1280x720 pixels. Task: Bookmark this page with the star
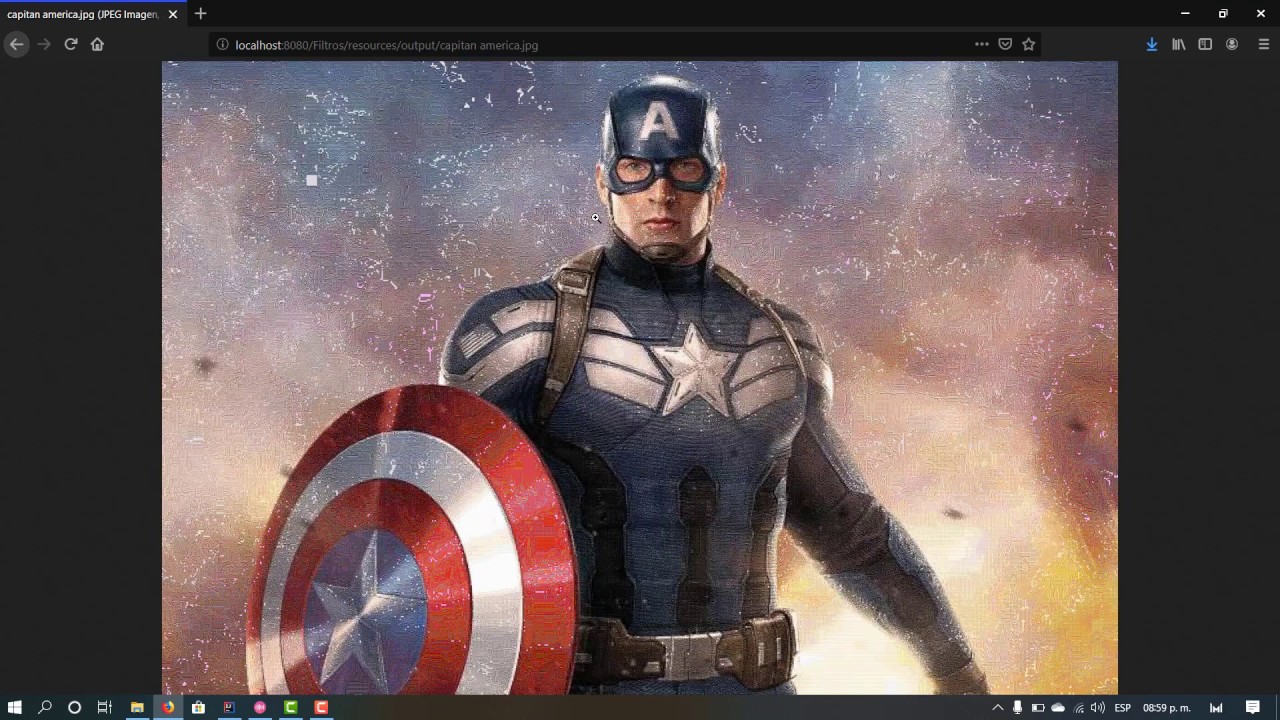tap(1028, 44)
